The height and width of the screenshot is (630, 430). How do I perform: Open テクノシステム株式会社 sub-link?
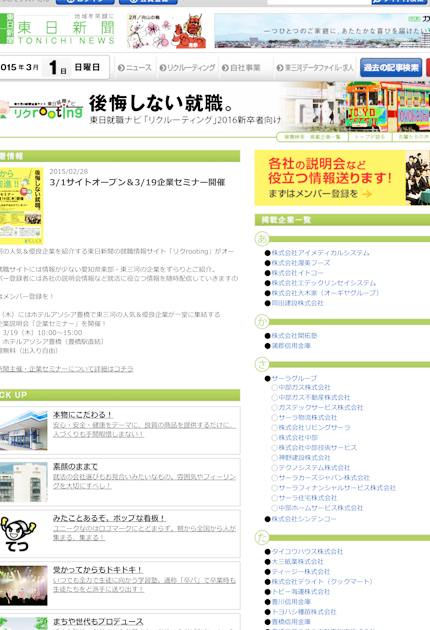[314, 468]
